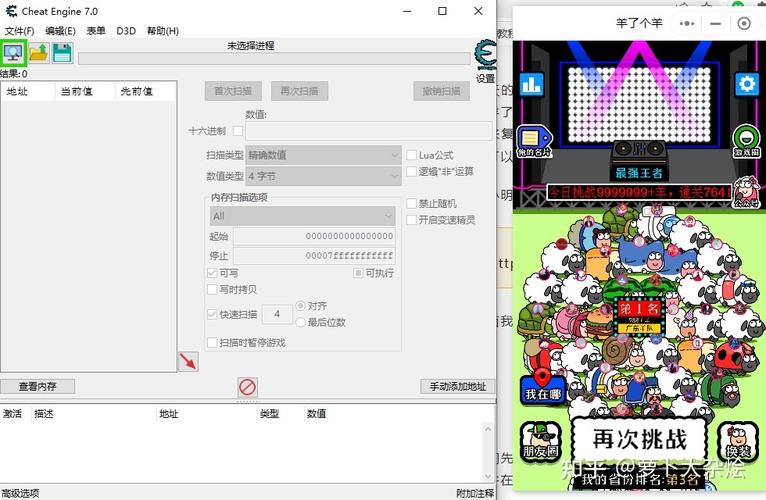Enable 禁止随机 checkbox
Image resolution: width=766 pixels, height=500 pixels.
coord(412,203)
